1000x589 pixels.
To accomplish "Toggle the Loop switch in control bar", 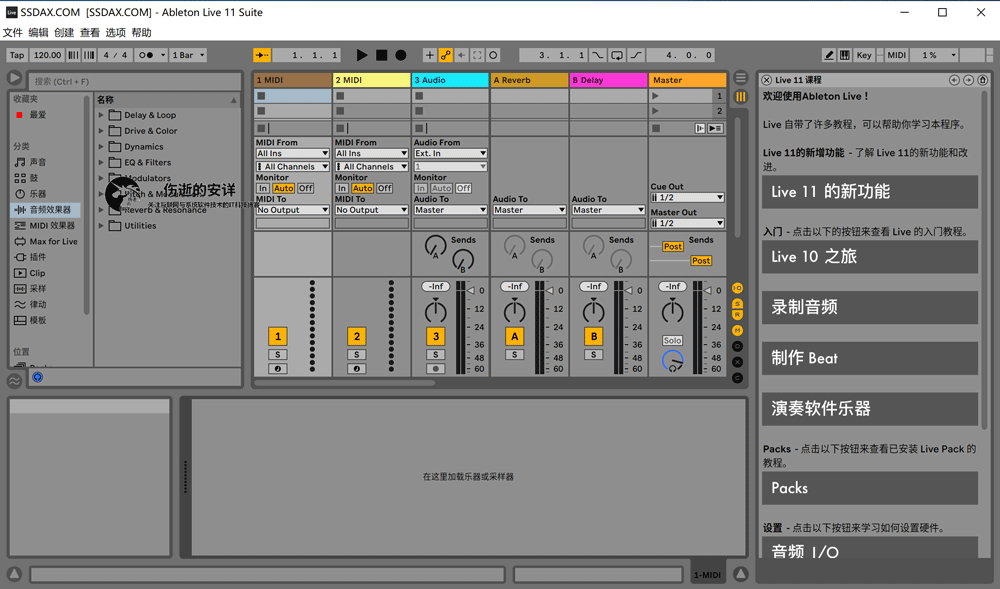I will tap(617, 55).
